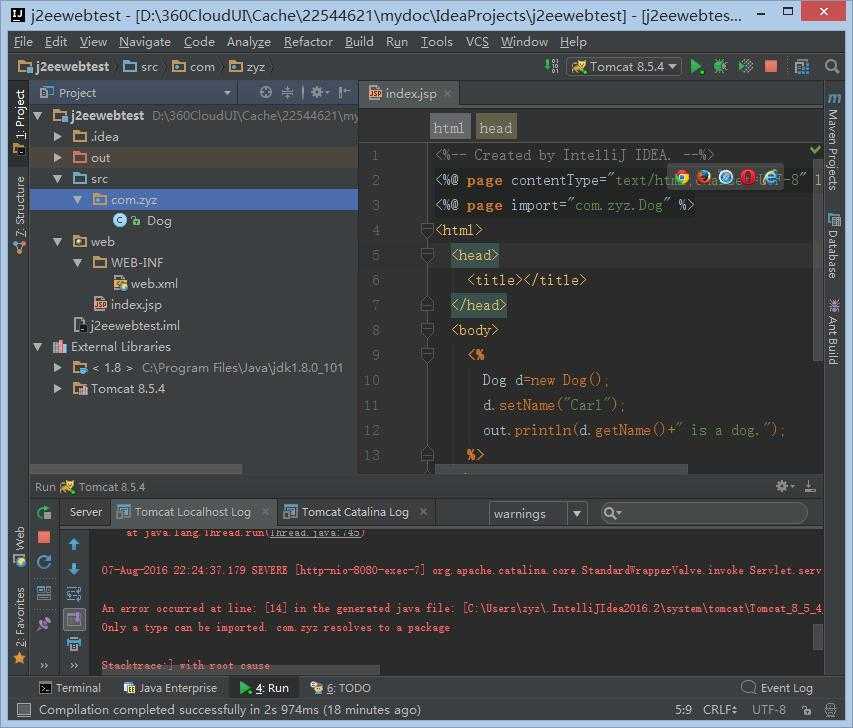Open page in Firefox browser icon

(703, 177)
